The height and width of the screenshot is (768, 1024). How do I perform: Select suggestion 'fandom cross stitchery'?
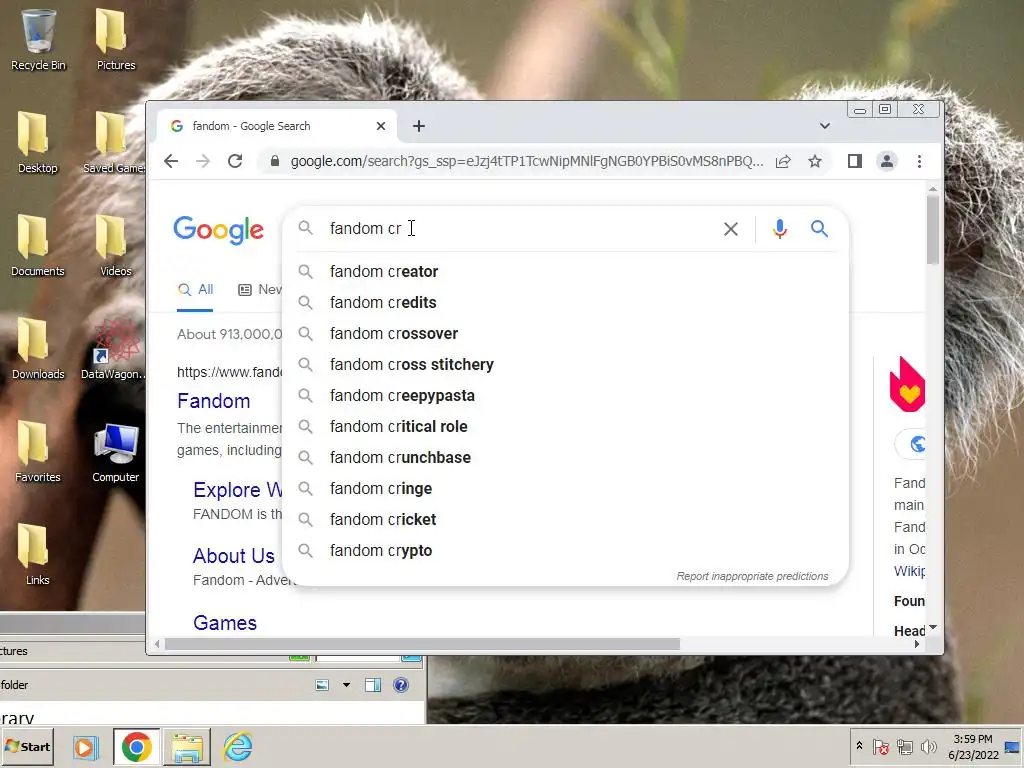tap(565, 364)
